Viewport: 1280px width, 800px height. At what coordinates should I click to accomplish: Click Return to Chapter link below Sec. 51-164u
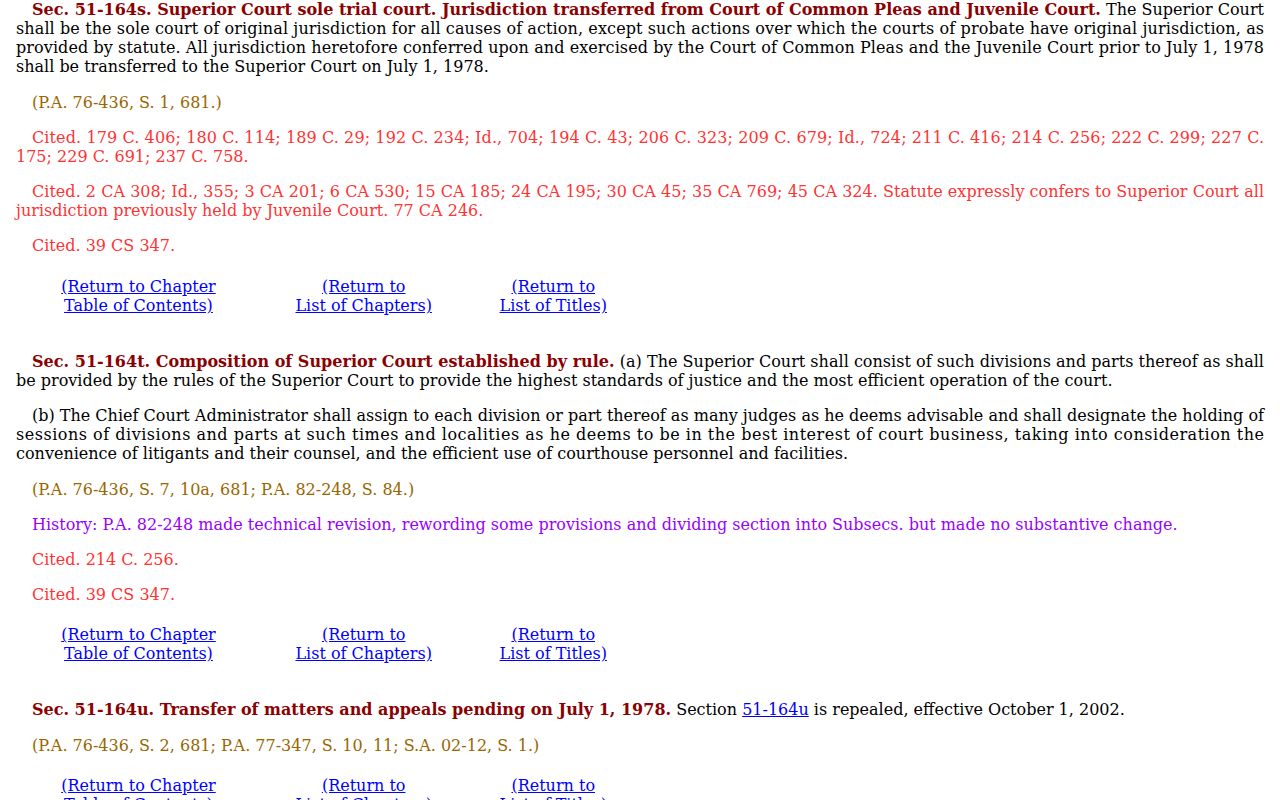click(138, 786)
